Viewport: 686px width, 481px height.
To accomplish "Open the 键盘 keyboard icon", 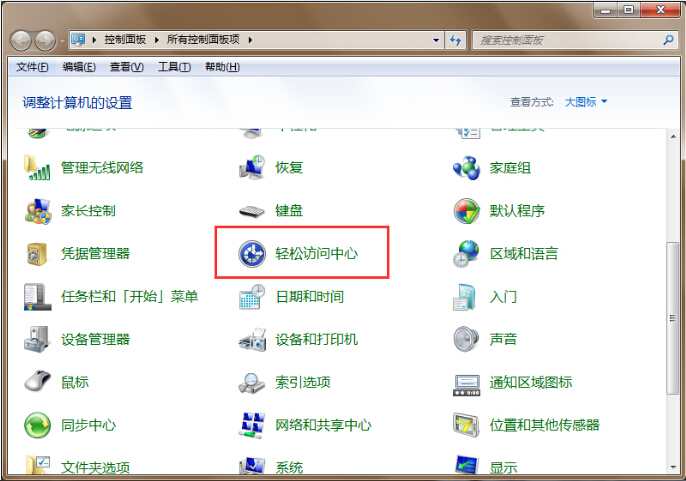I will coord(251,211).
